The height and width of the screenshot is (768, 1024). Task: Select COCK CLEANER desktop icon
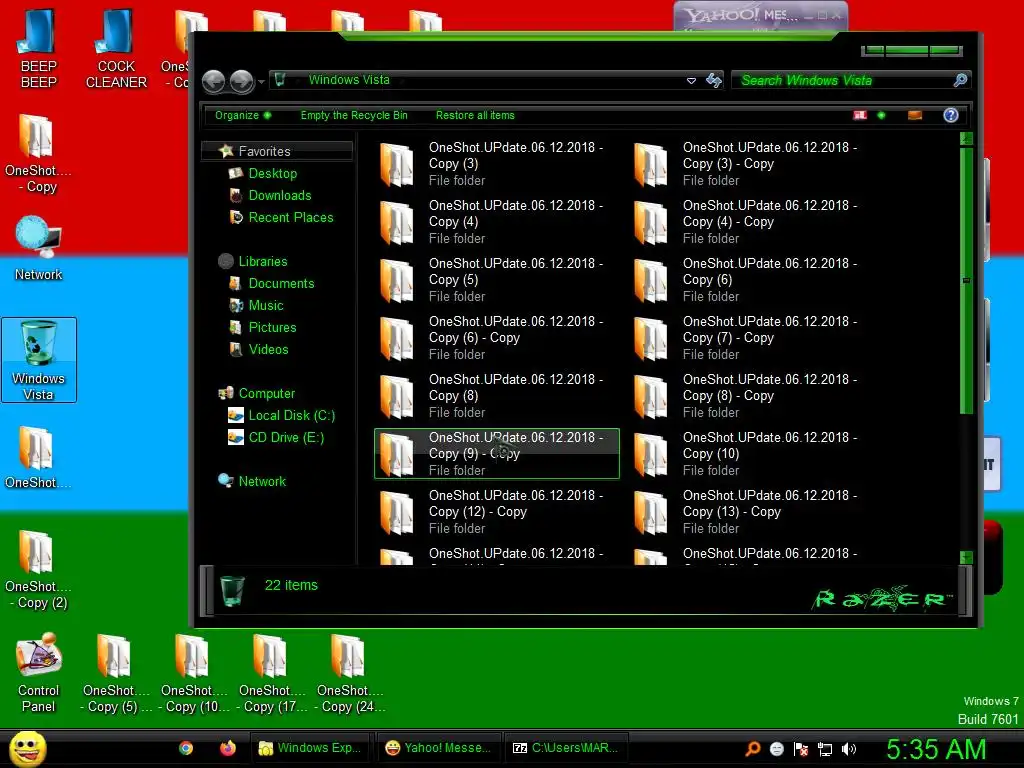116,50
